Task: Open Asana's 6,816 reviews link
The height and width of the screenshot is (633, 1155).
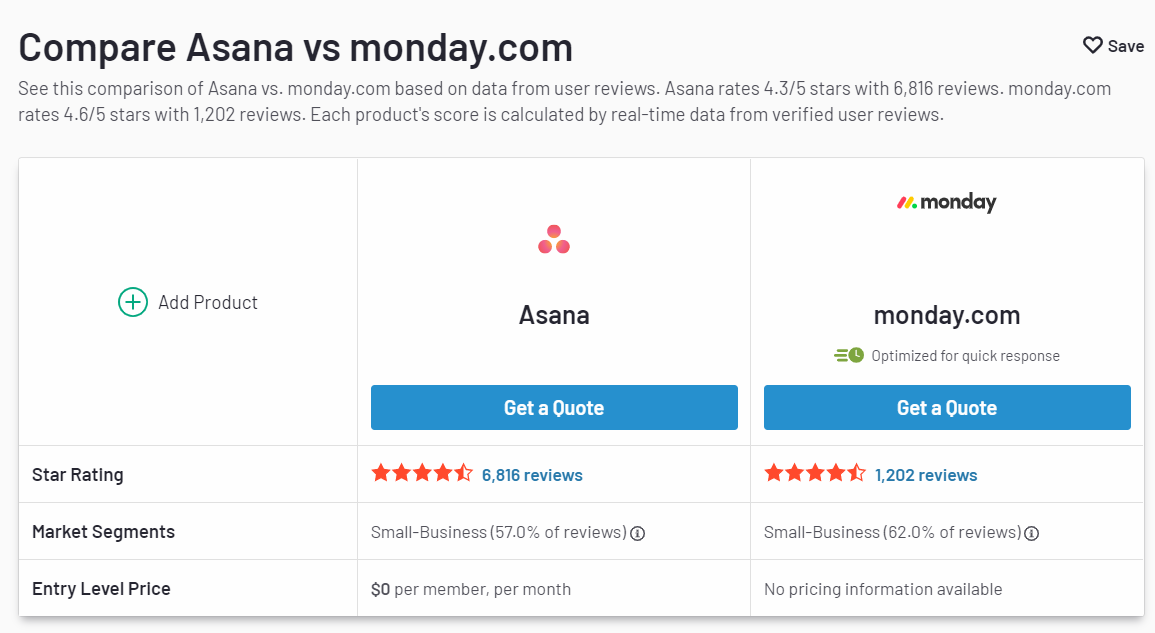Action: [532, 475]
